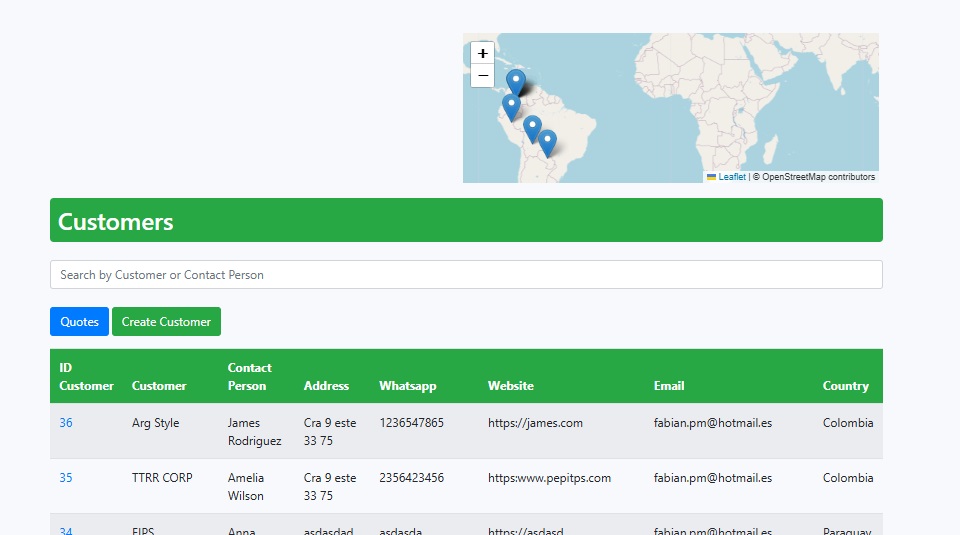Open the OpenStreetMap contributors link
This screenshot has width=960, height=535.
tap(818, 177)
